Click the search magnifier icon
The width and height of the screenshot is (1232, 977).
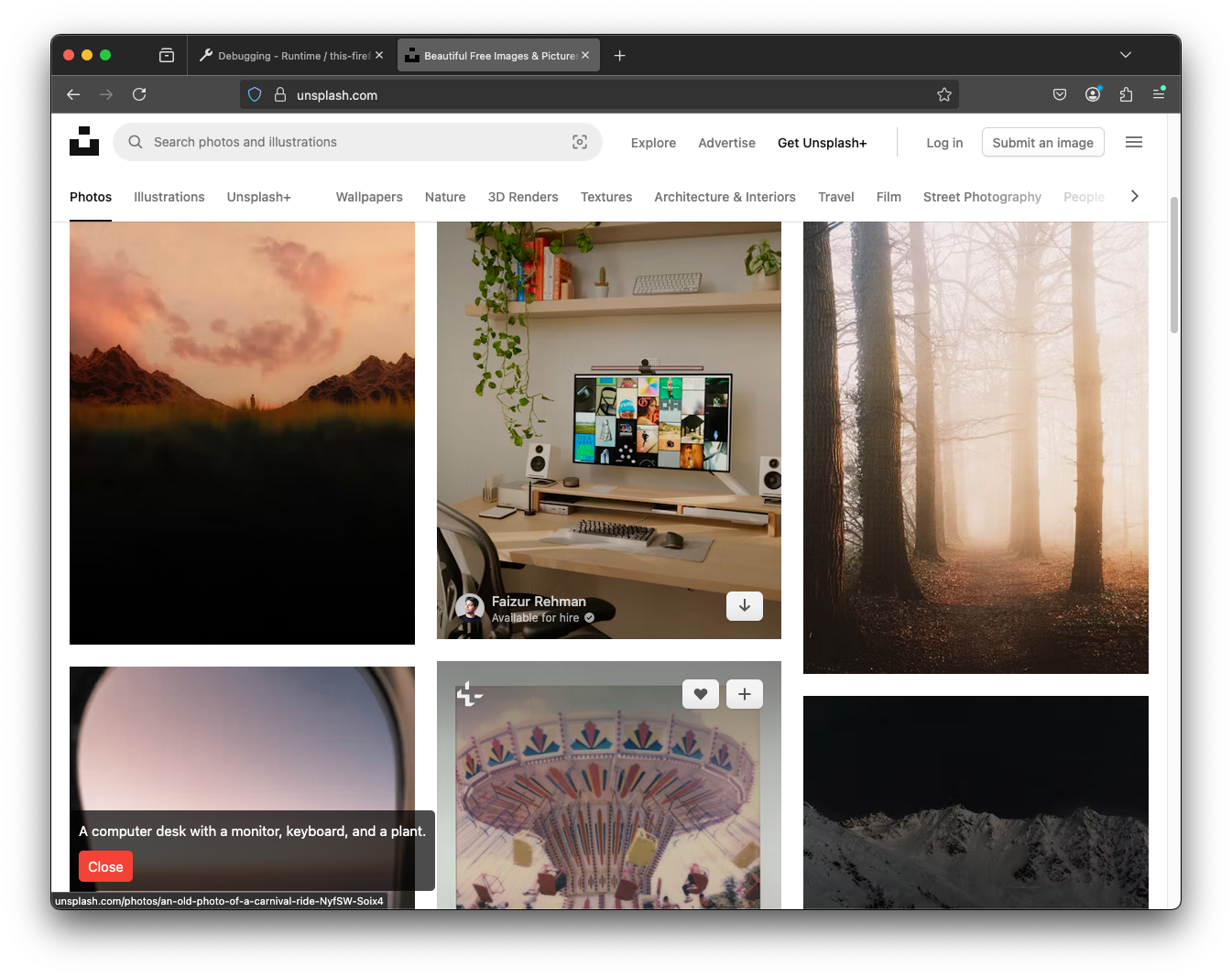[x=136, y=142]
